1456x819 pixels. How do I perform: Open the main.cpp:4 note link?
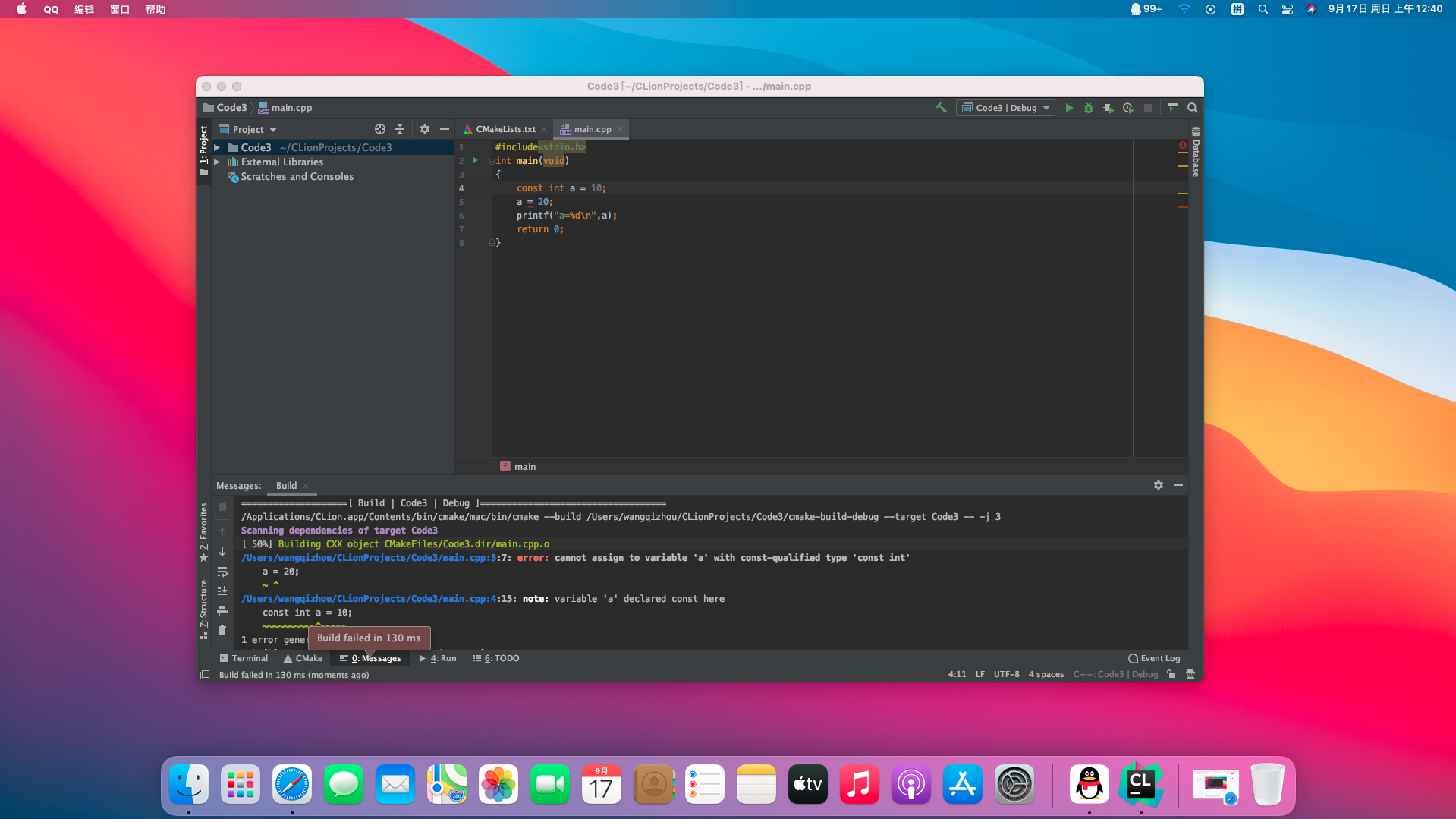click(x=369, y=599)
